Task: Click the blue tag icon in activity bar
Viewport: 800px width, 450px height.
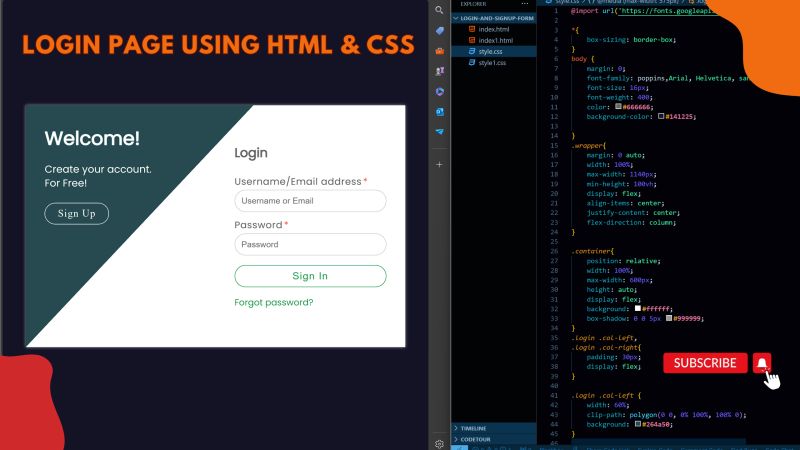Action: click(439, 31)
